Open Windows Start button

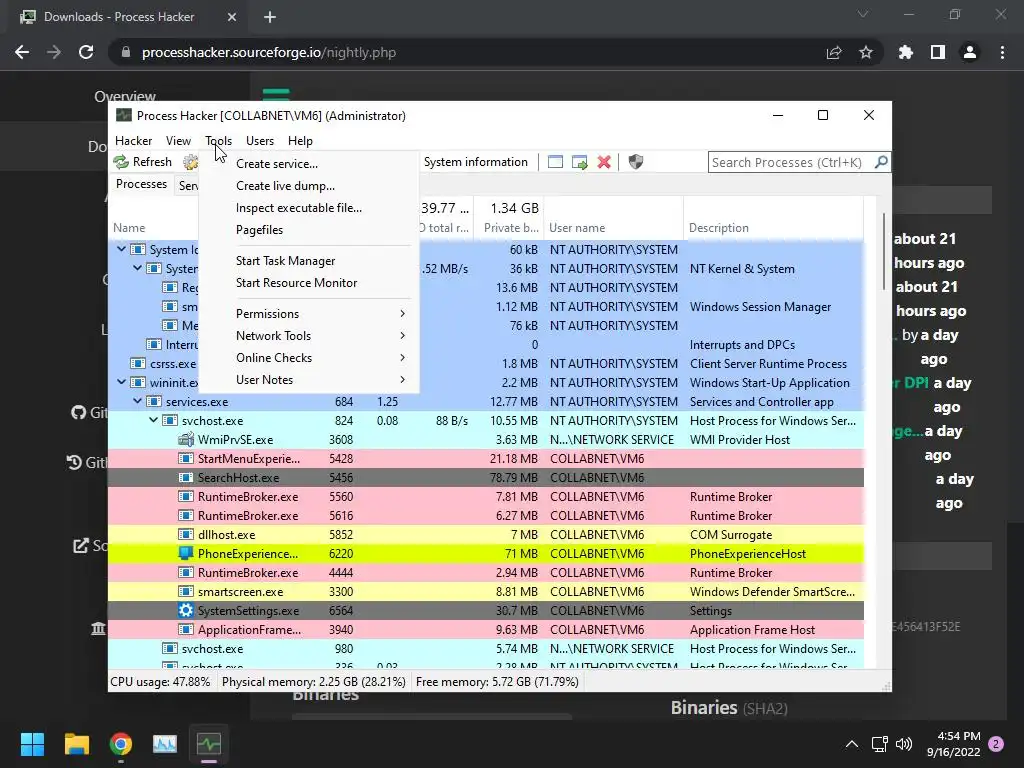(x=32, y=744)
